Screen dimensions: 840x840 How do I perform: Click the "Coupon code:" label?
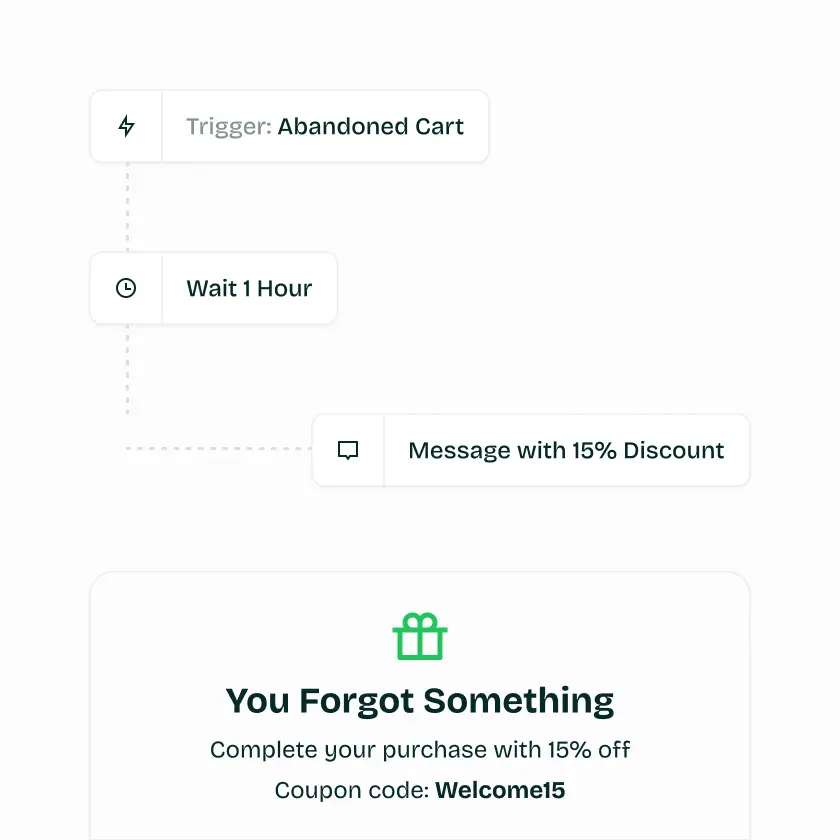tap(352, 791)
